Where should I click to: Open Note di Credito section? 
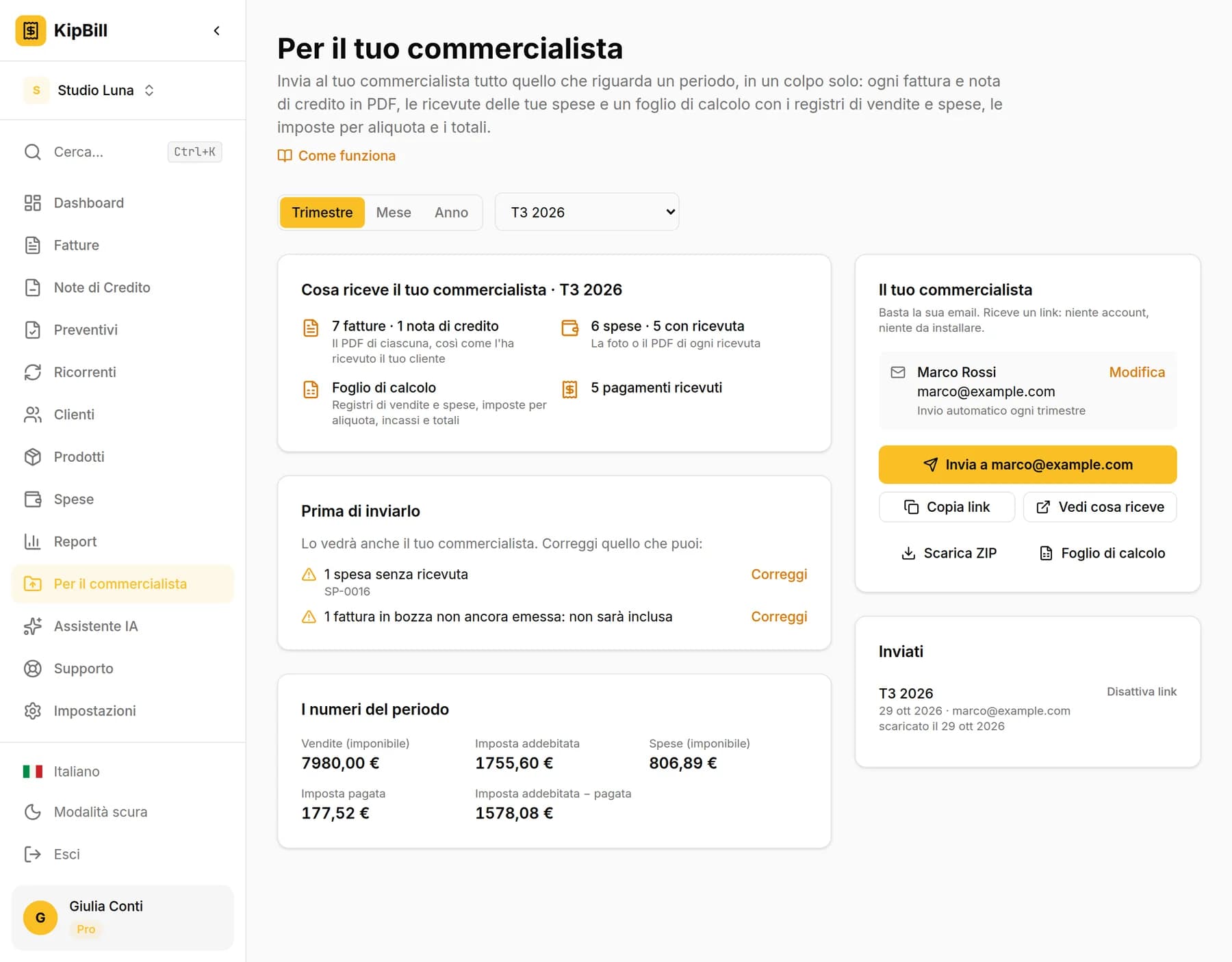pyautogui.click(x=123, y=287)
